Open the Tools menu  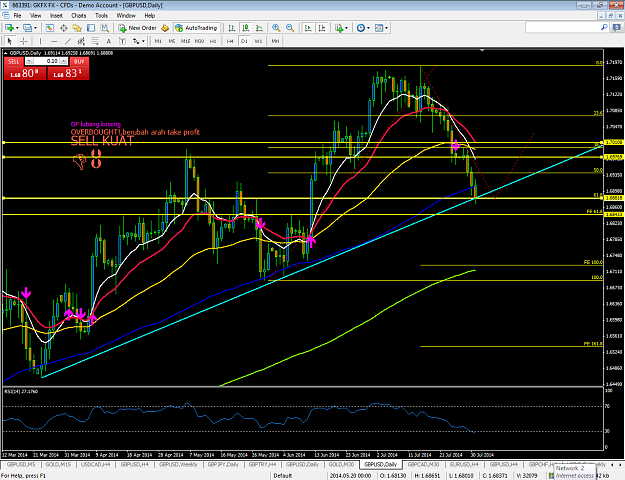pyautogui.click(x=101, y=16)
